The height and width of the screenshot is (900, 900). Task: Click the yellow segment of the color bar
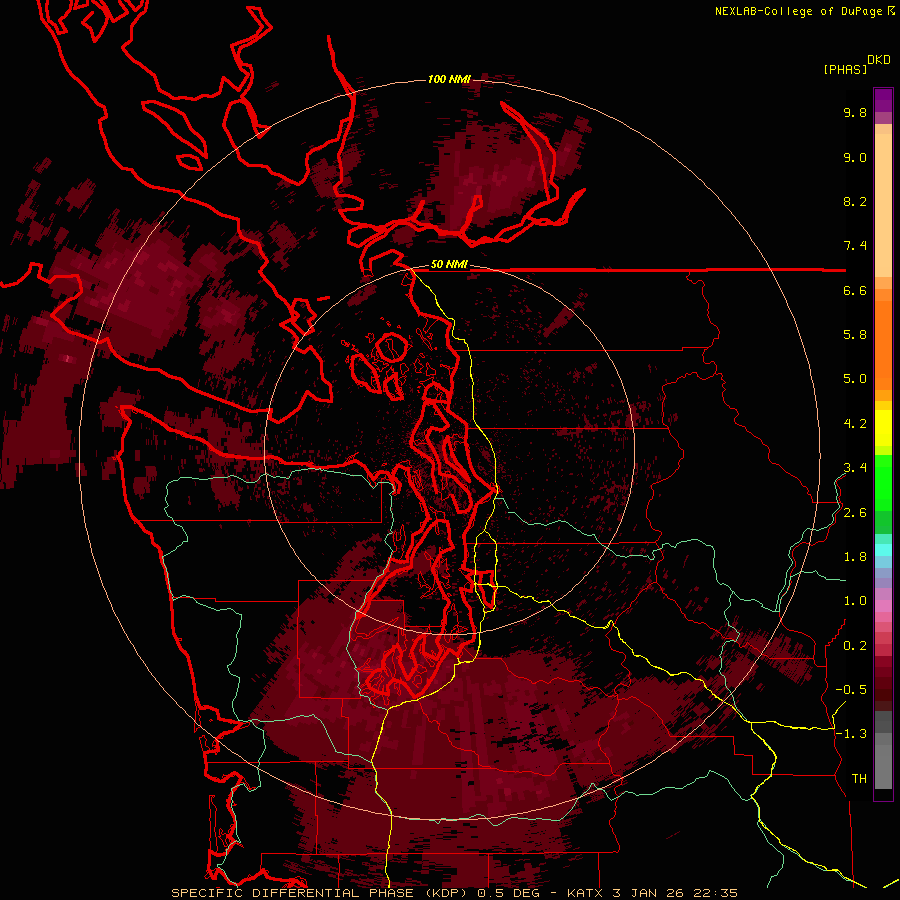coord(883,428)
